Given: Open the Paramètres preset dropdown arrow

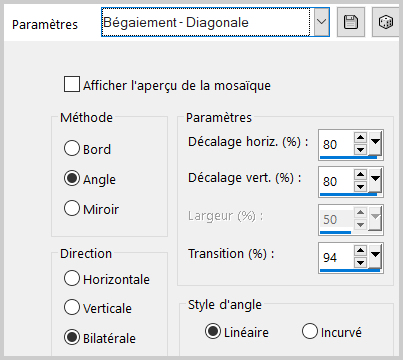Looking at the screenshot, I should click(321, 22).
